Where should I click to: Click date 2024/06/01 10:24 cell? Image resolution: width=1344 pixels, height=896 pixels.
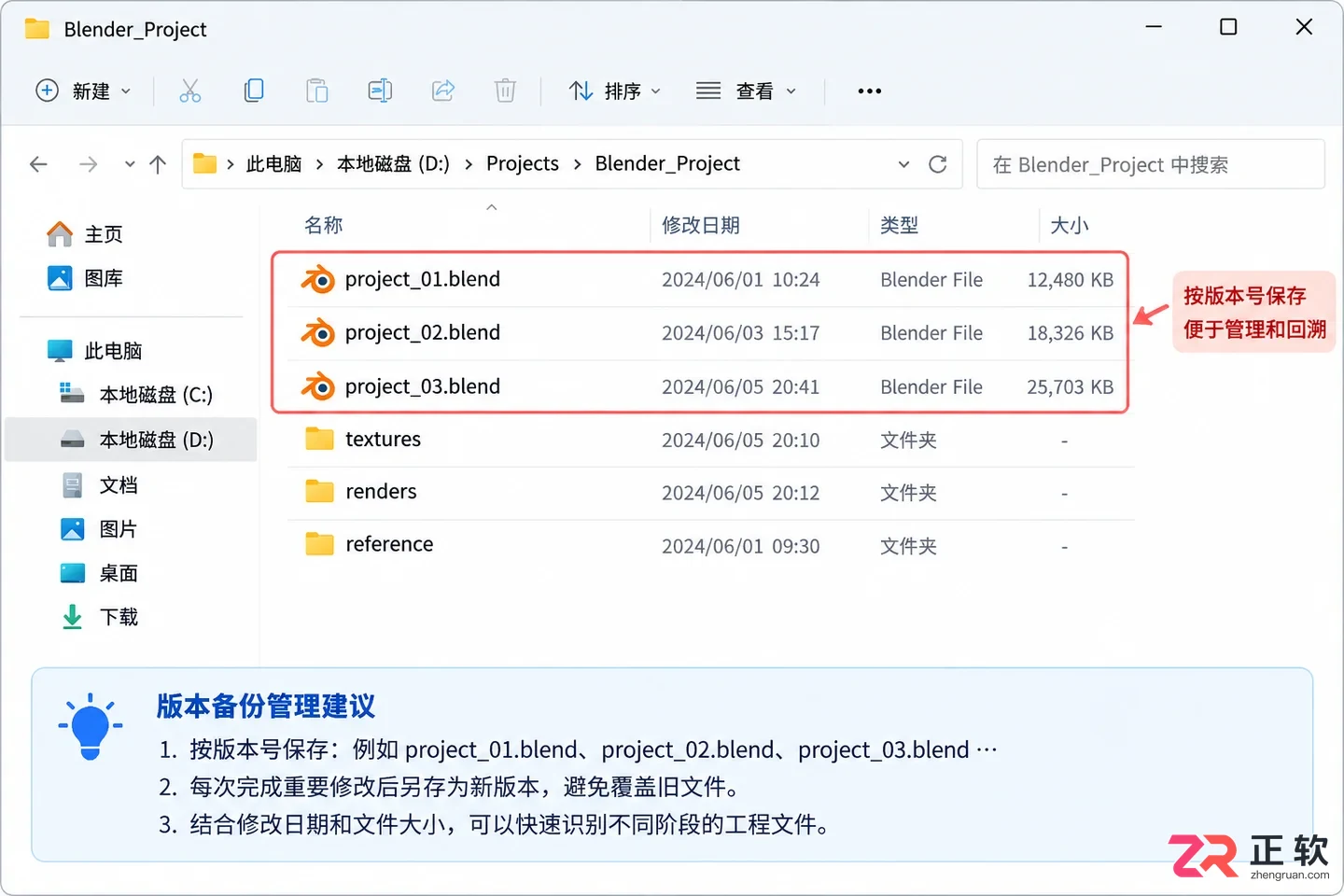click(x=741, y=280)
